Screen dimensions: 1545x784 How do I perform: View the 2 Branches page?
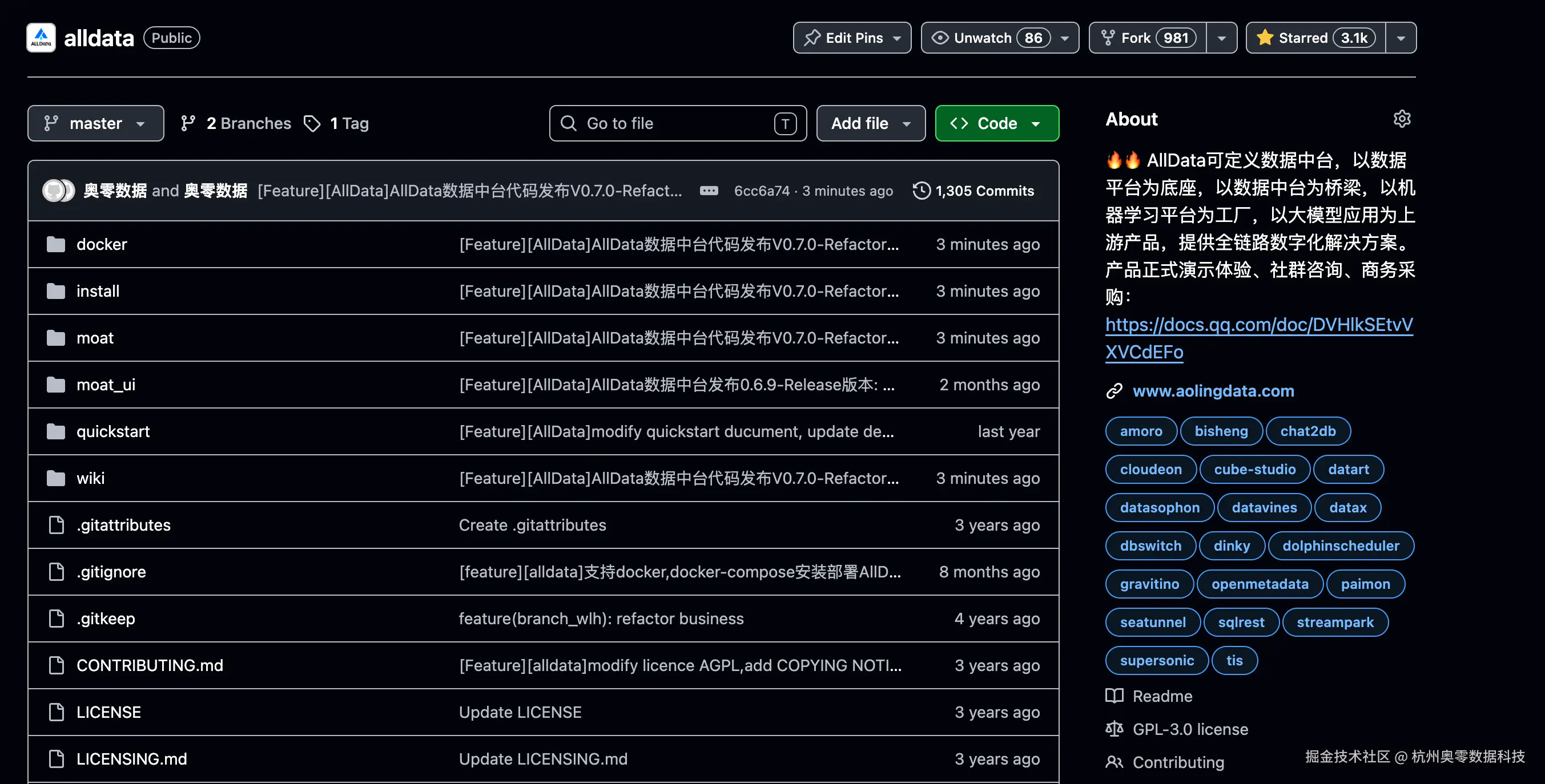(236, 123)
